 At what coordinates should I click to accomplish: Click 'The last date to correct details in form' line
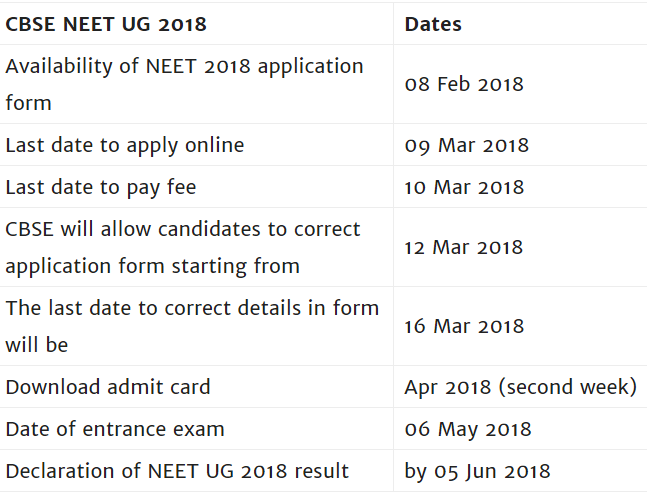click(192, 308)
